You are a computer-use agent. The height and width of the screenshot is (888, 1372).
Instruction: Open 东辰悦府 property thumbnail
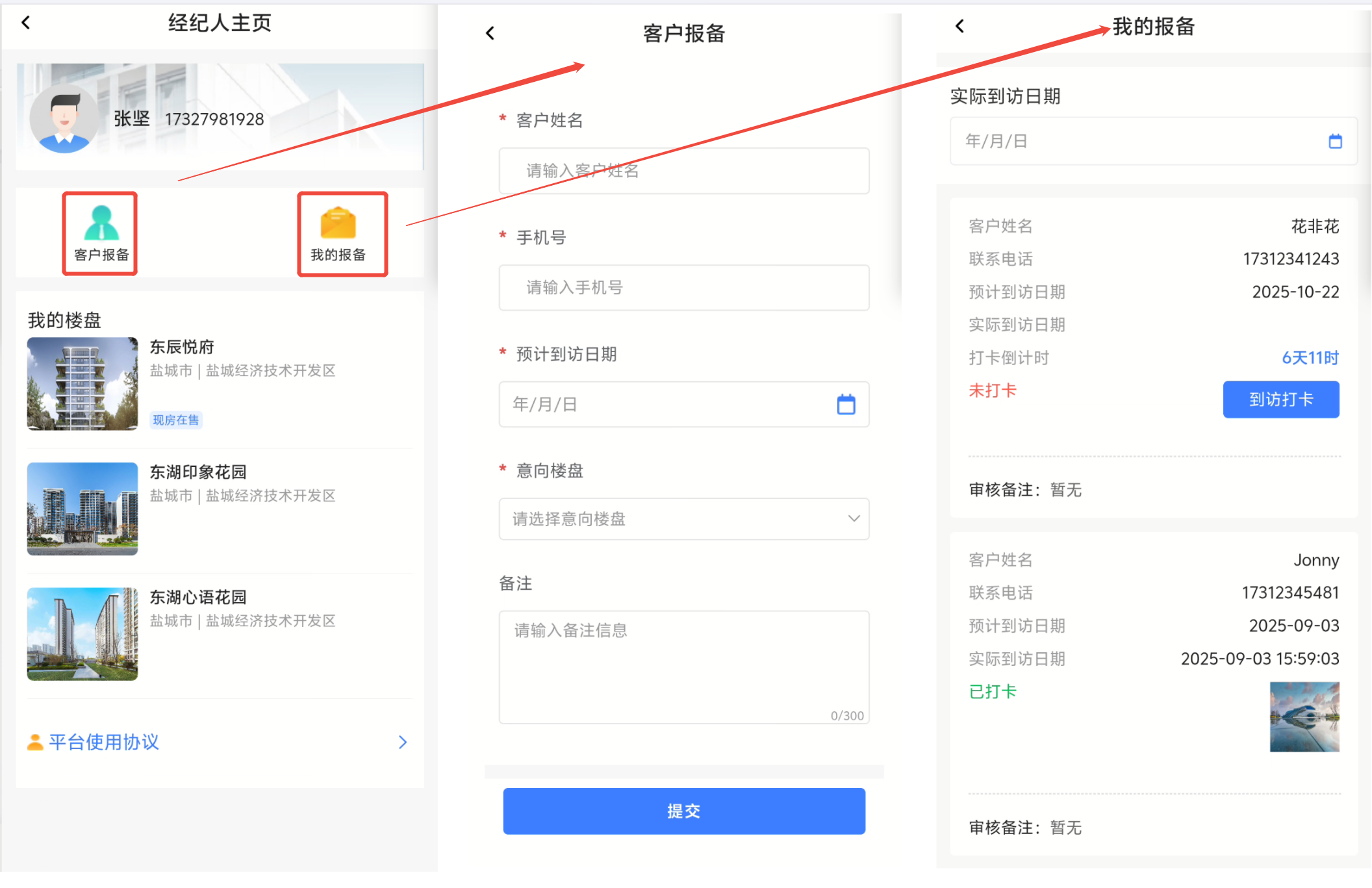(x=83, y=383)
